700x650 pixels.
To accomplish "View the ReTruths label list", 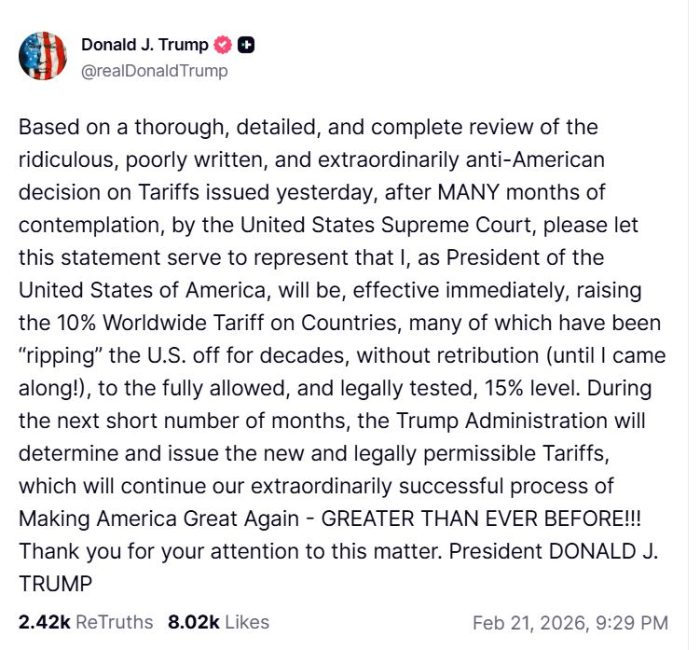I will point(115,622).
